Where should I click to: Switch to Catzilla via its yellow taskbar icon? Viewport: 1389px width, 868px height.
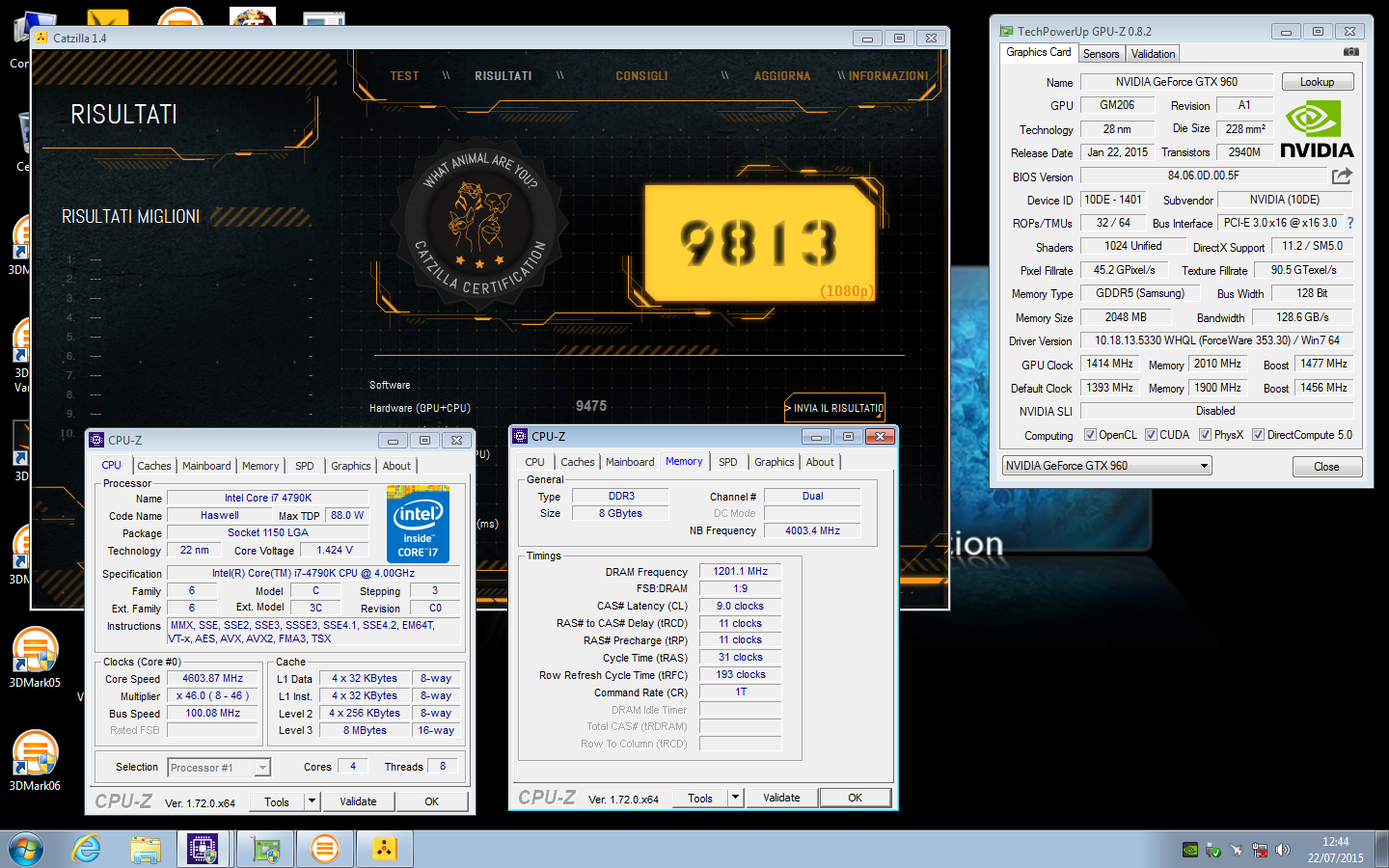click(384, 850)
